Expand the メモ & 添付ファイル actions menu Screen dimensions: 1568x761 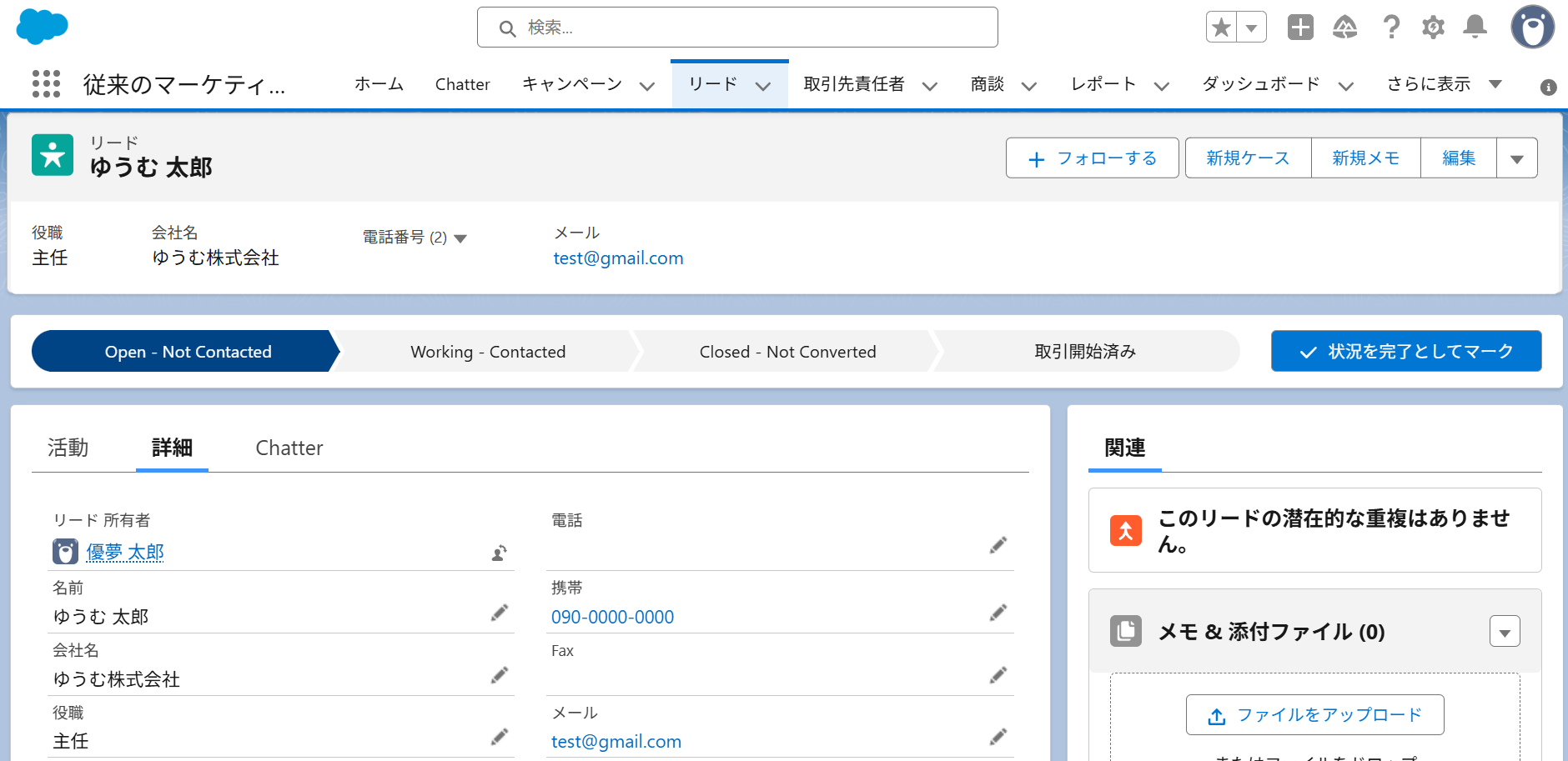1504,632
